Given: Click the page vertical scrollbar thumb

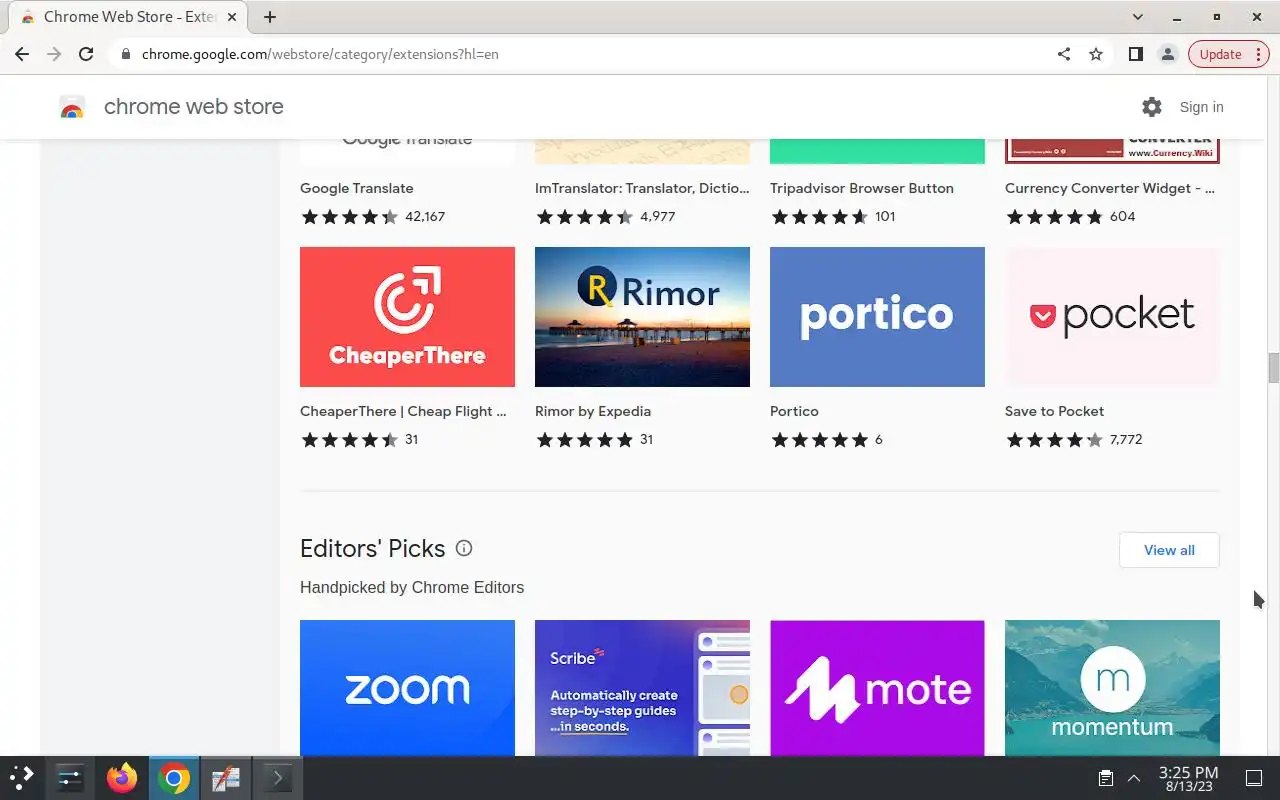Looking at the screenshot, I should click(1274, 367).
